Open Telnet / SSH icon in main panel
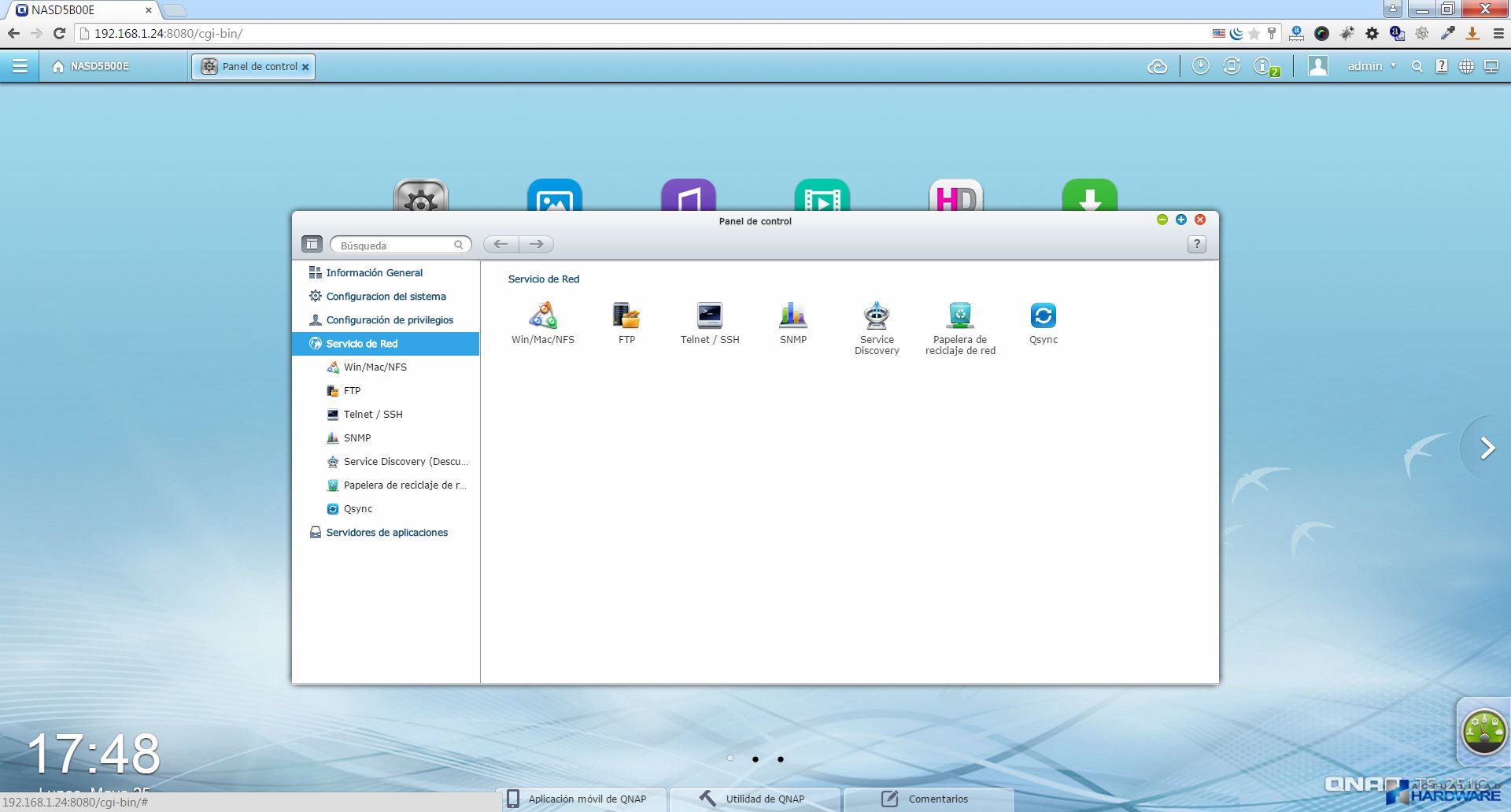The height and width of the screenshot is (812, 1511). 710,316
